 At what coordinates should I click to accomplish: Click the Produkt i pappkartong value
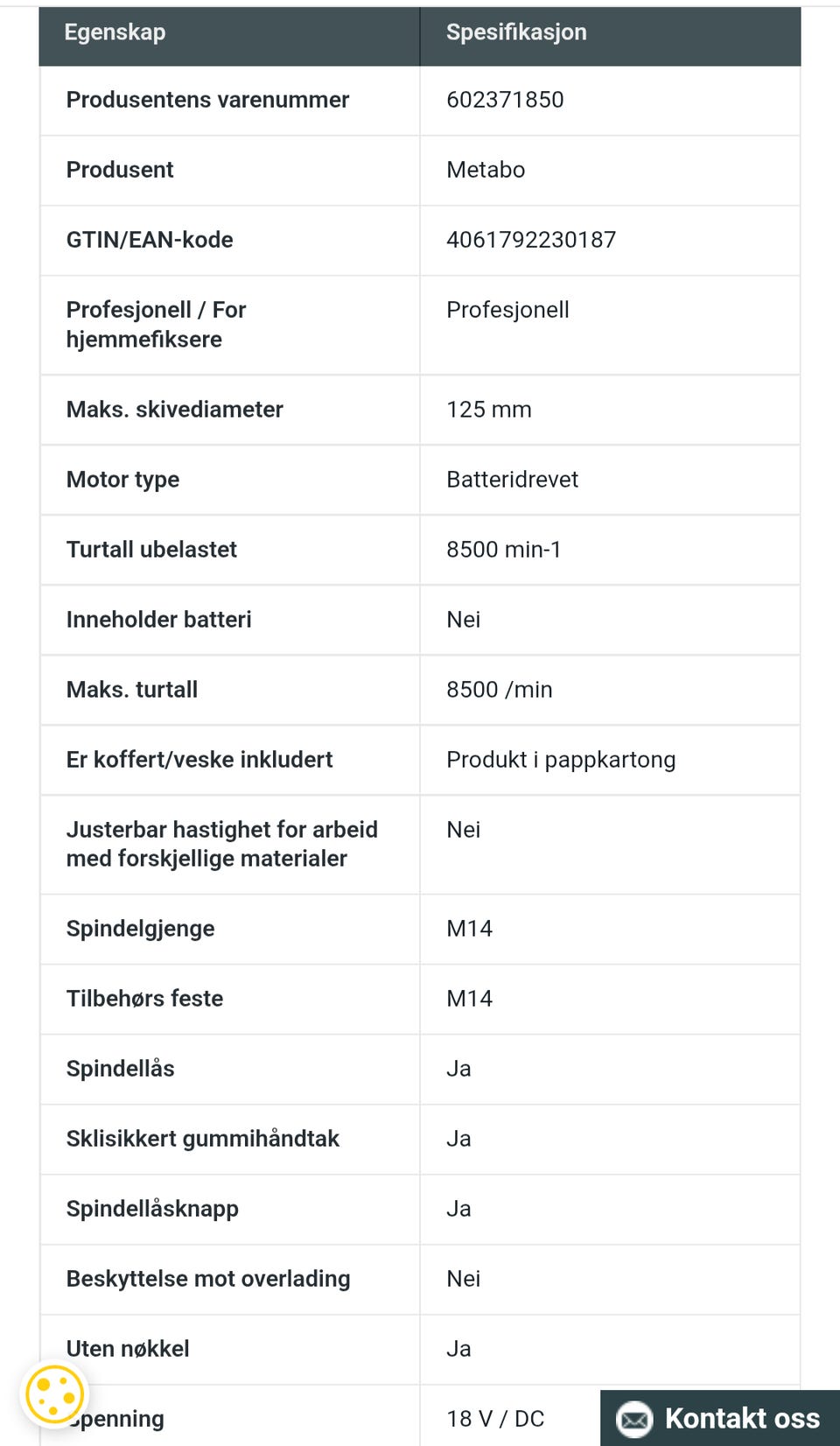click(561, 760)
